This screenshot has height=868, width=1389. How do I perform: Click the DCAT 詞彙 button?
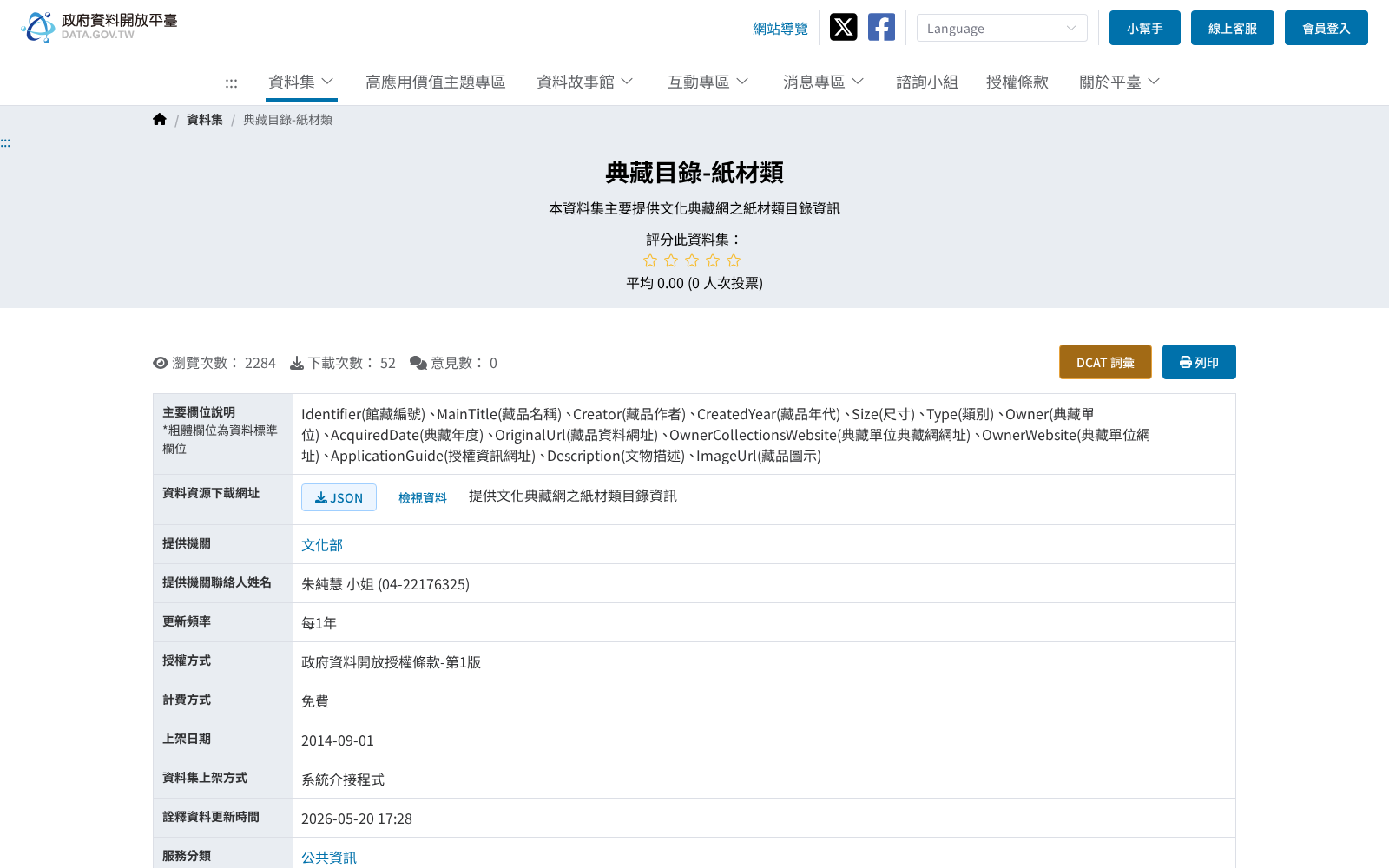pos(1105,362)
